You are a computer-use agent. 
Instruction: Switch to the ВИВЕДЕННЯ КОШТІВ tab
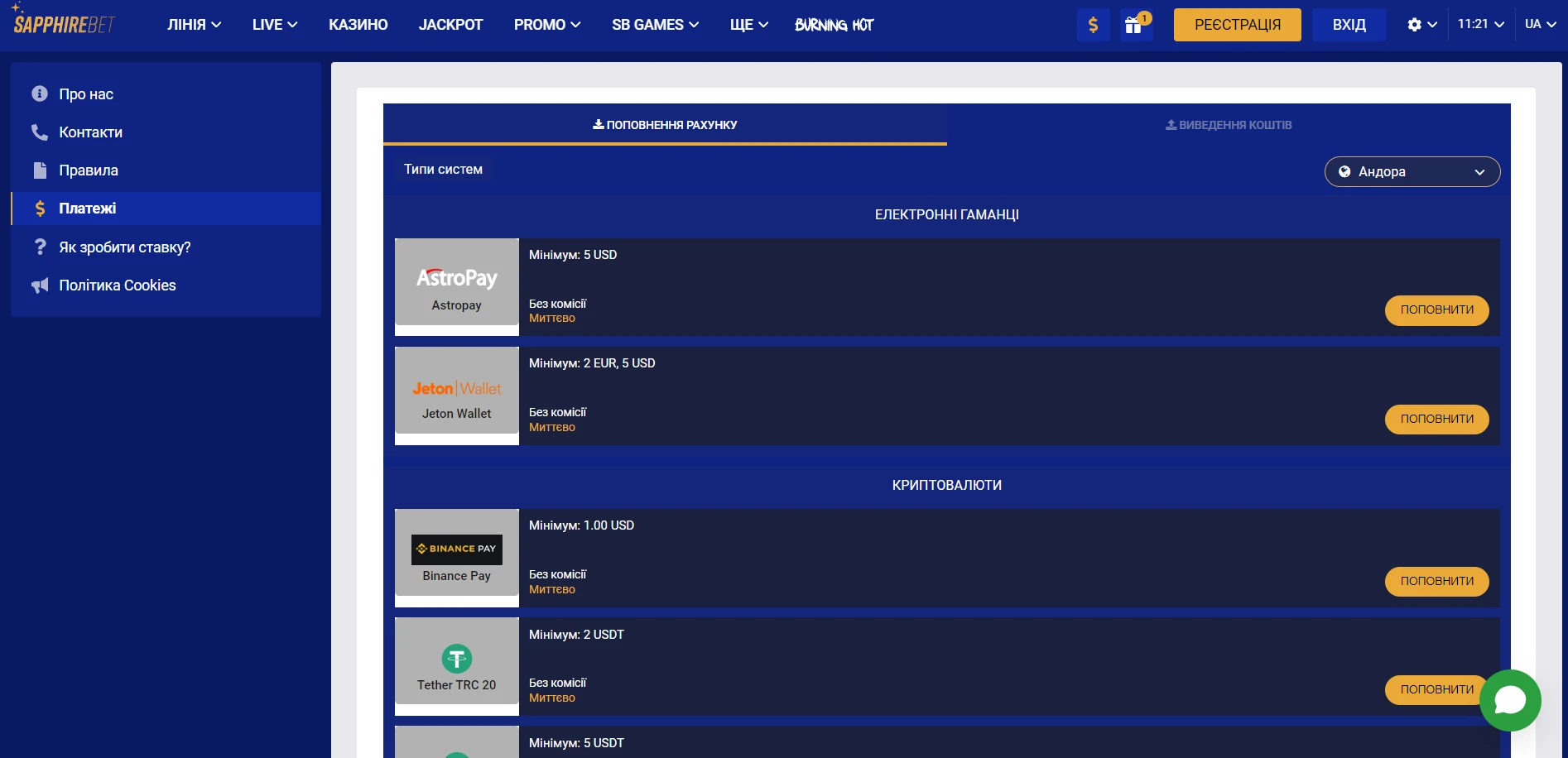[1229, 125]
